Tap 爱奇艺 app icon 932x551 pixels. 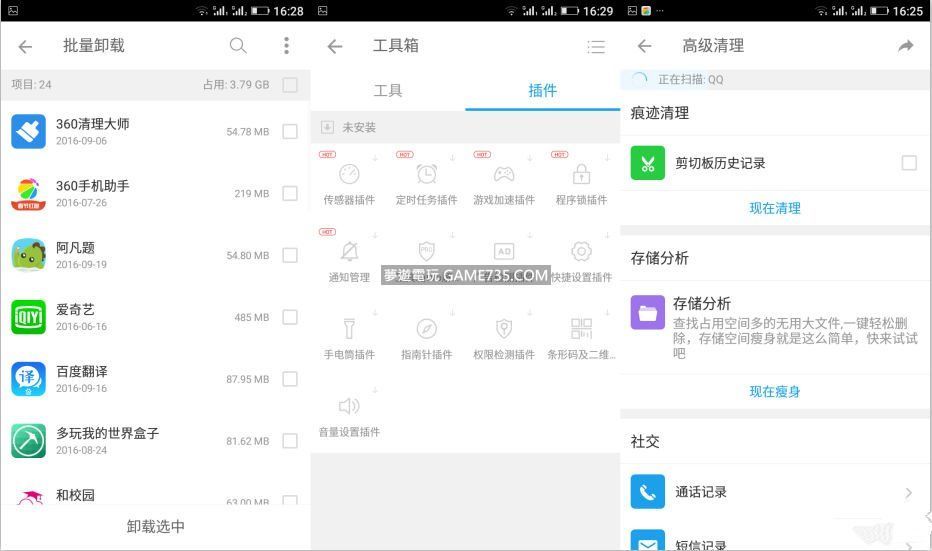coord(29,317)
